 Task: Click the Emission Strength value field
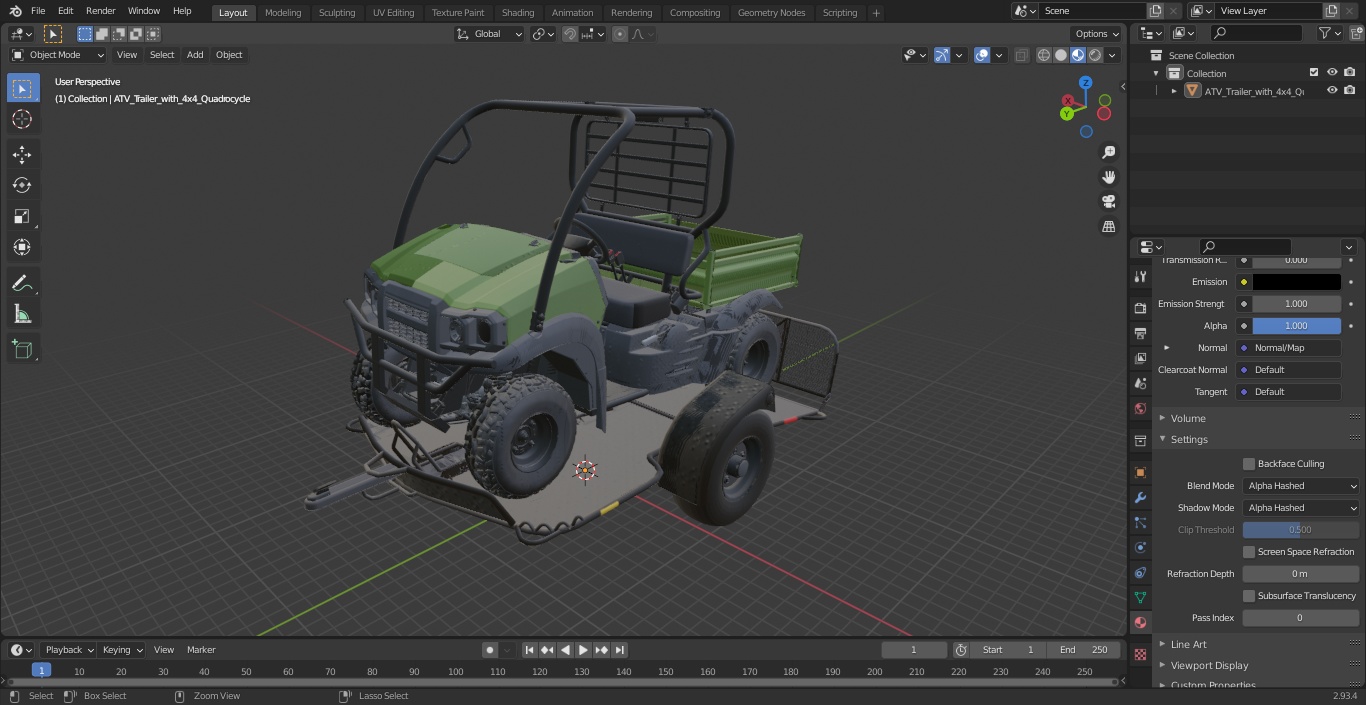[x=1296, y=304]
